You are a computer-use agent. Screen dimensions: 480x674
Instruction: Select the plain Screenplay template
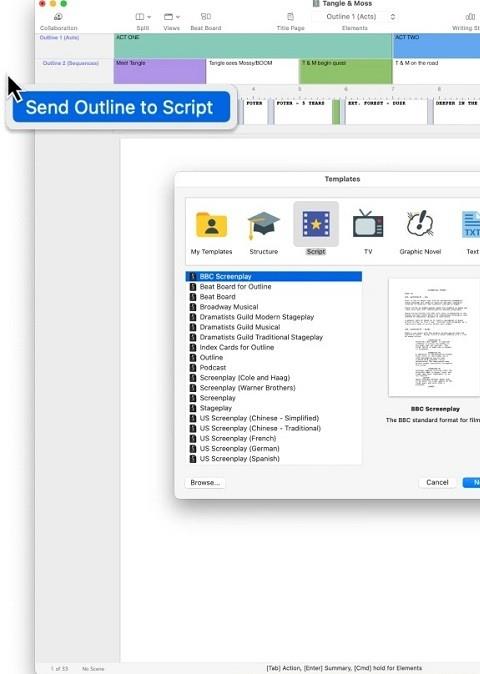click(x=274, y=398)
